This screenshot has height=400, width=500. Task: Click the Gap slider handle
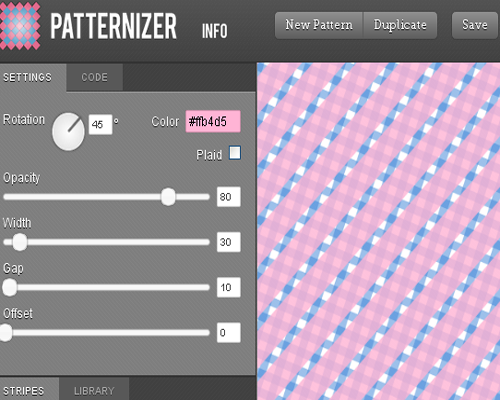[10, 287]
